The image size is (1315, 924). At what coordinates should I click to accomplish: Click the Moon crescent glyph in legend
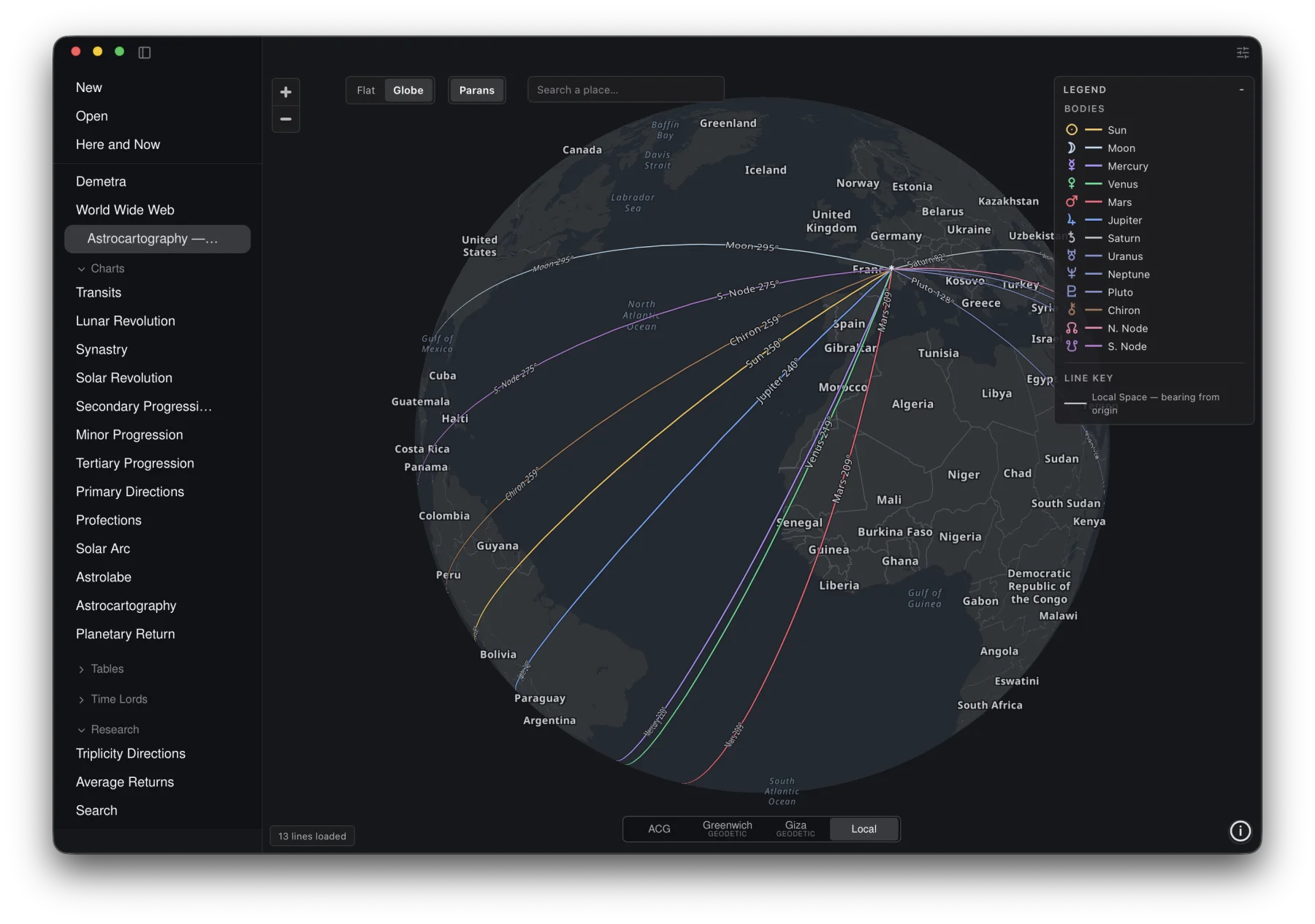point(1072,148)
